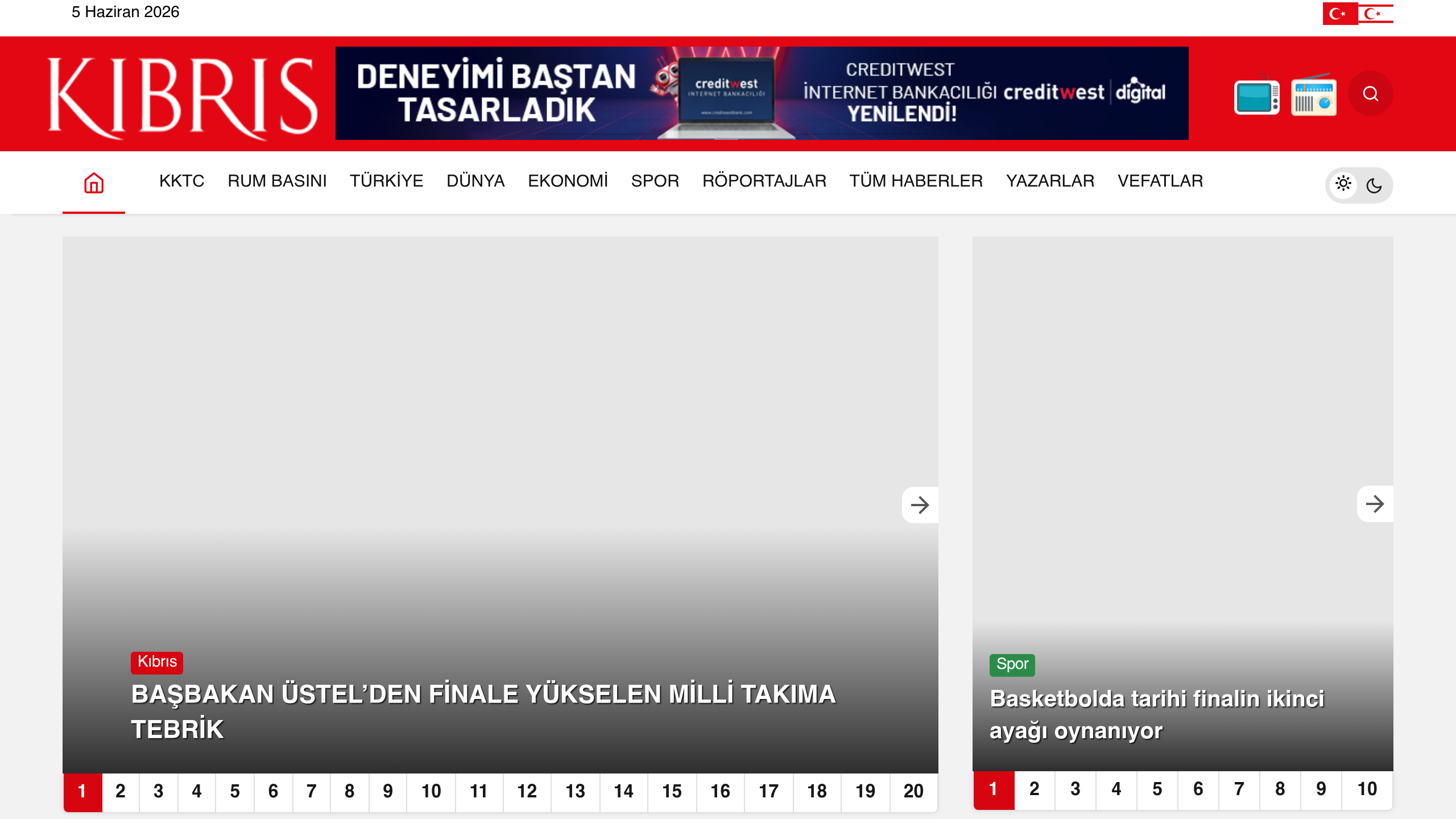This screenshot has height=819, width=1456.
Task: Go to main slider slide 20
Action: [914, 792]
